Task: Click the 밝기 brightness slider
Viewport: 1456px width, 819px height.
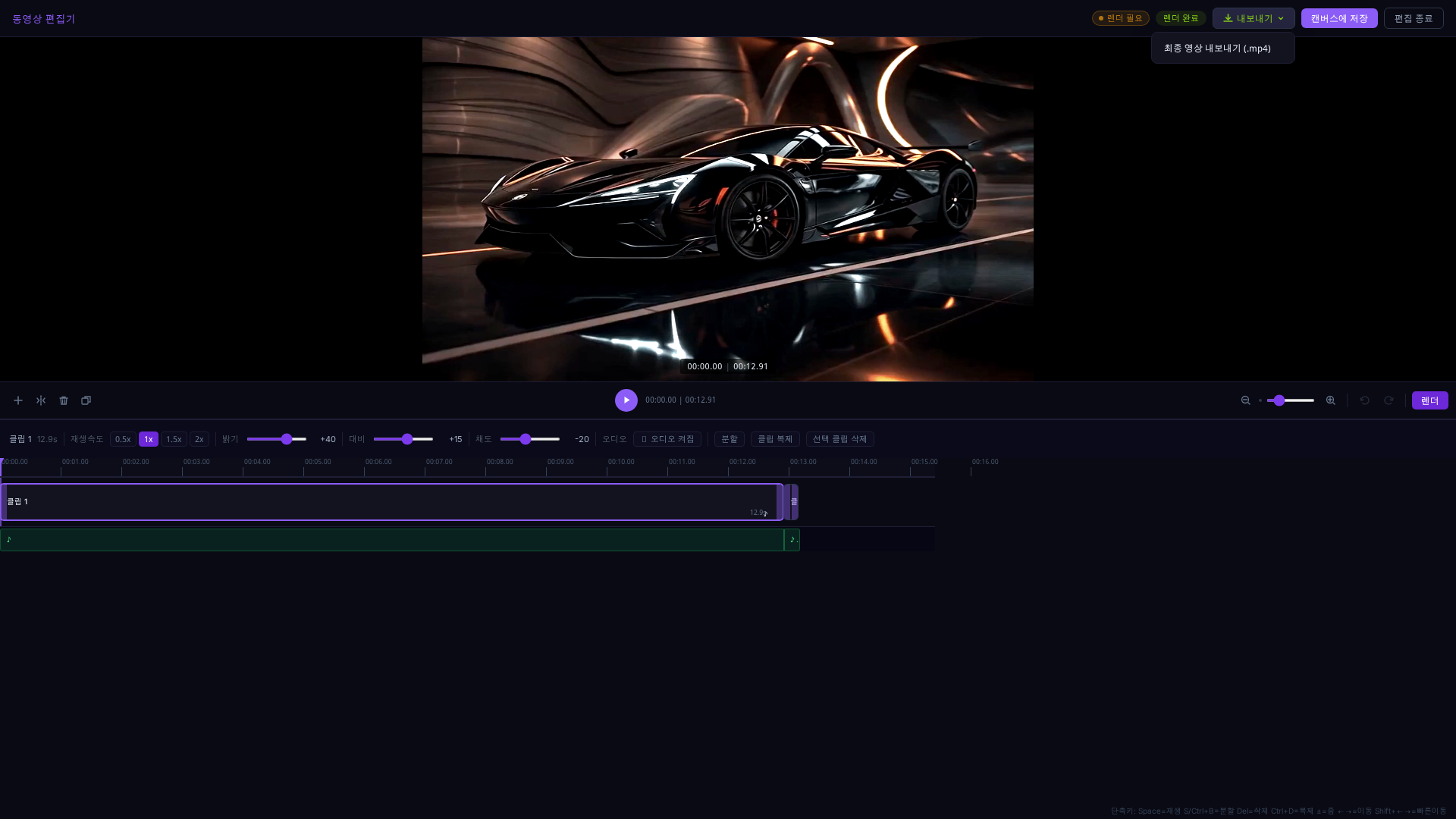Action: 277,439
